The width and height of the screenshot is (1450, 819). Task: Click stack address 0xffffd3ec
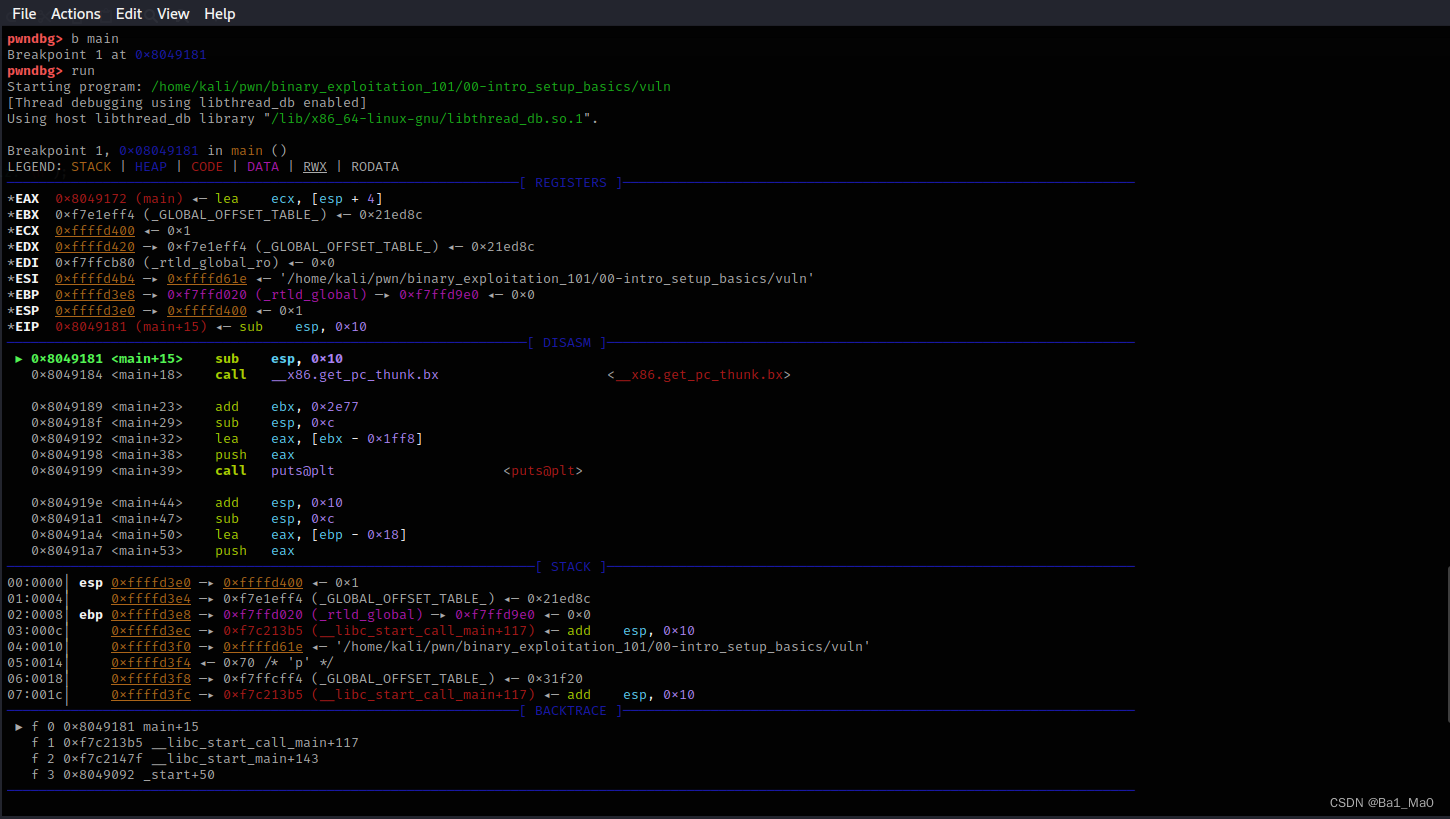pos(151,631)
